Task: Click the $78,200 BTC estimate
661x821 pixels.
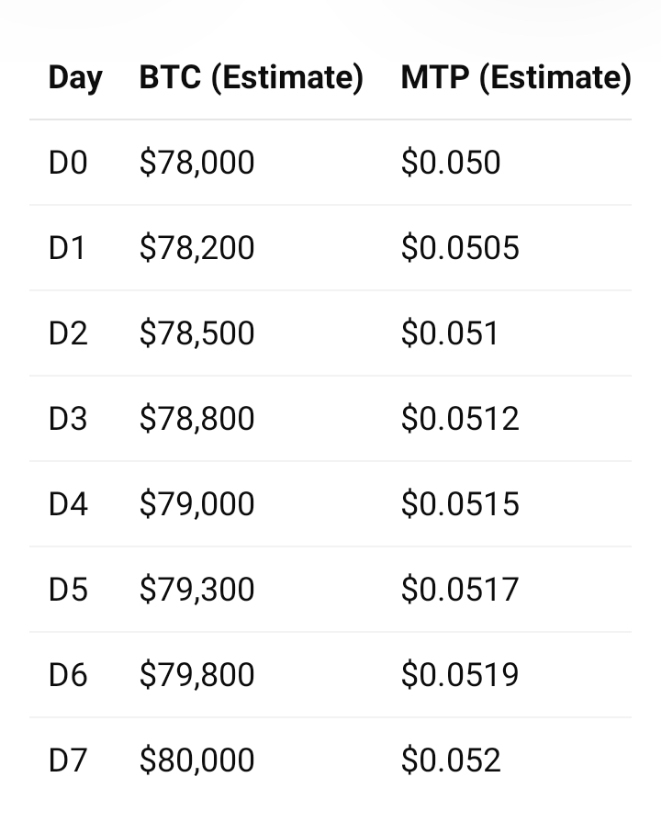Action: point(197,248)
